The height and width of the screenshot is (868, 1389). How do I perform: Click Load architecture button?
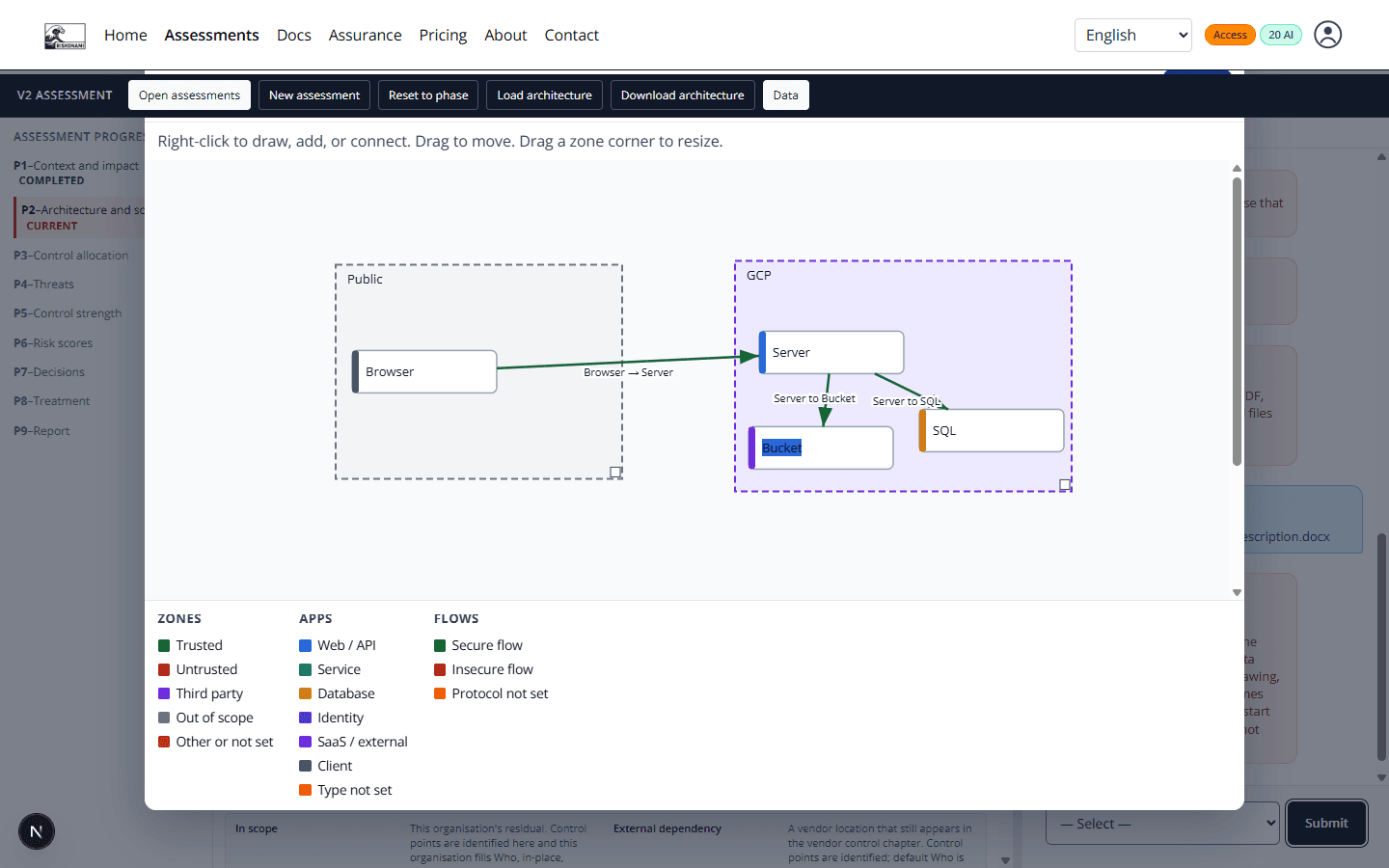544,95
